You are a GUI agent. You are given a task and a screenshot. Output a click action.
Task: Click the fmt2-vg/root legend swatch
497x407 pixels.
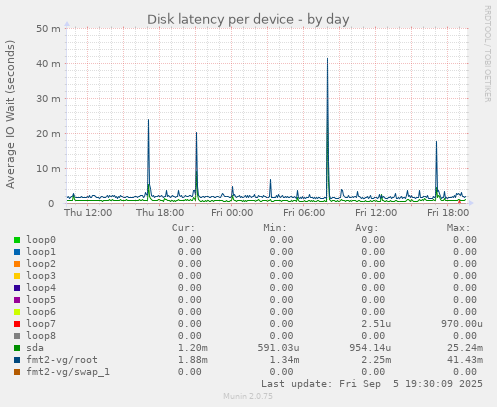click(17, 360)
